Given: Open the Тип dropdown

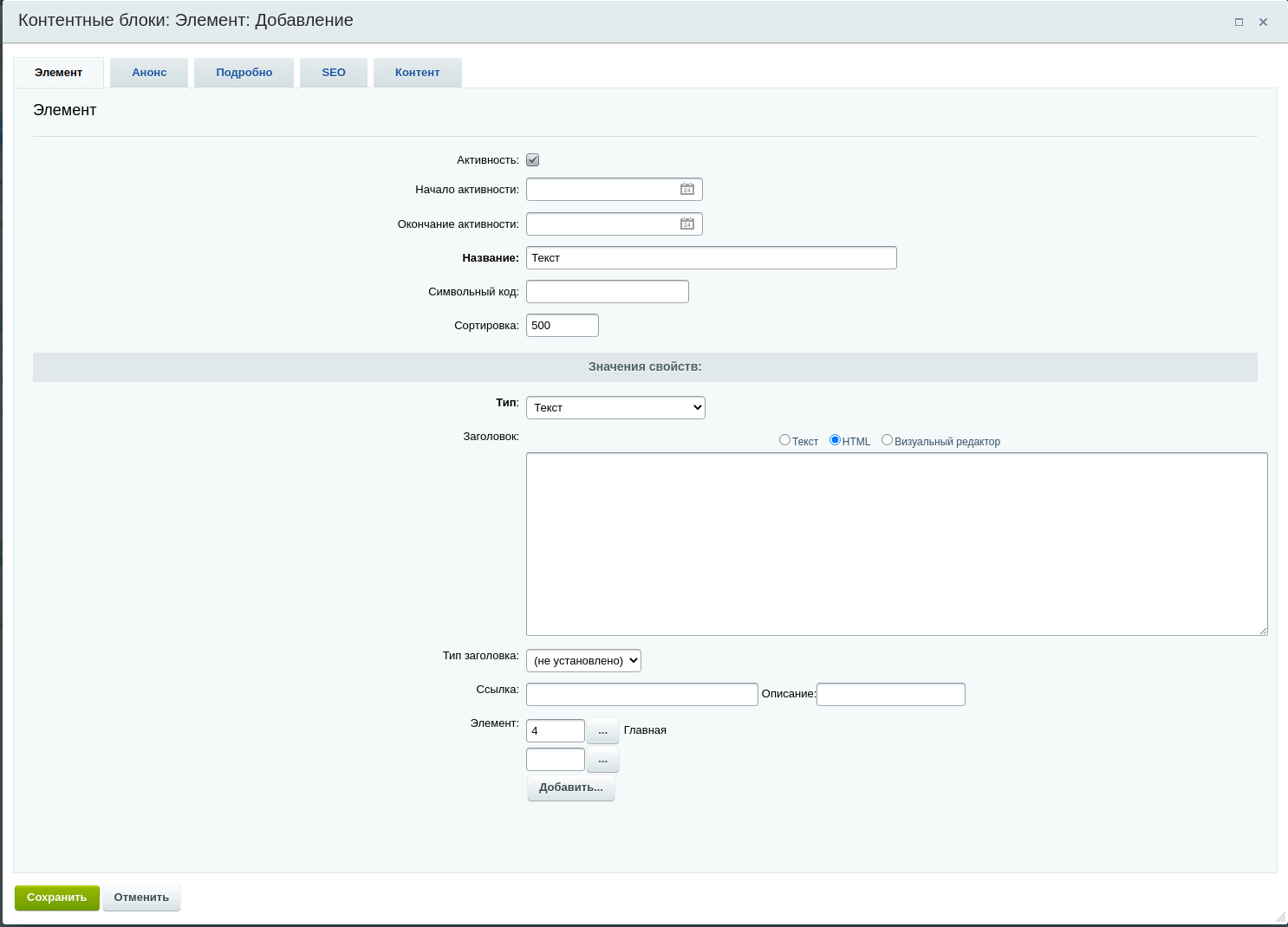Looking at the screenshot, I should tap(615, 407).
